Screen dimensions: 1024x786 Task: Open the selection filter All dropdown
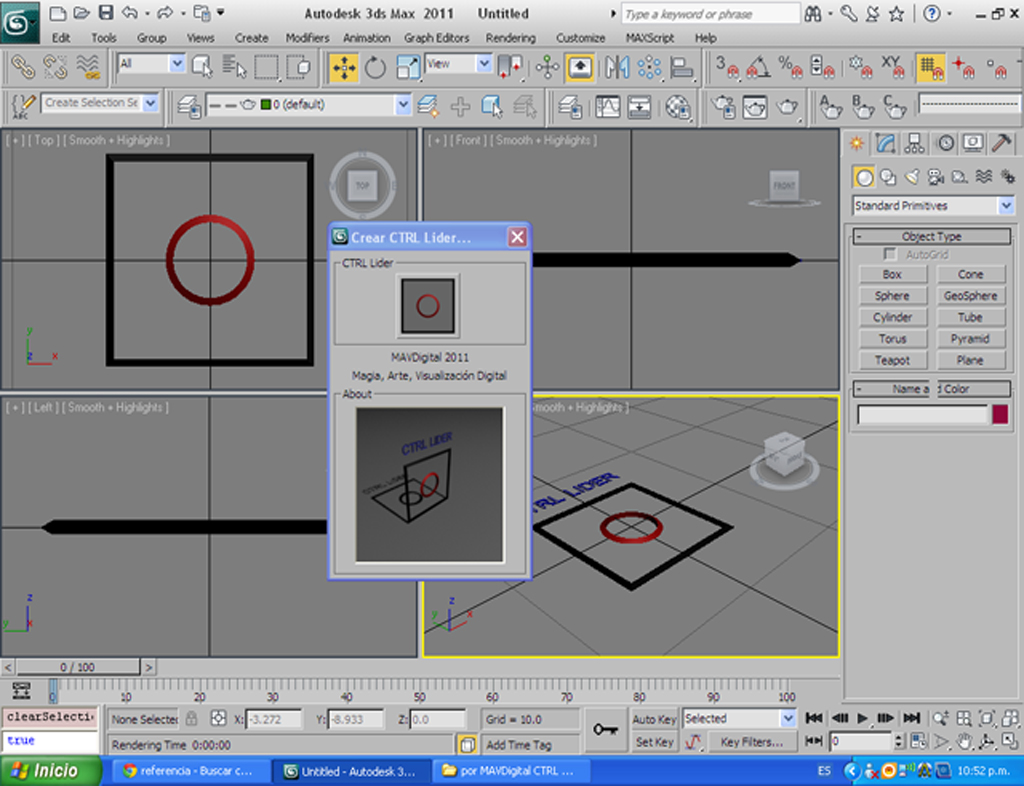click(x=177, y=63)
